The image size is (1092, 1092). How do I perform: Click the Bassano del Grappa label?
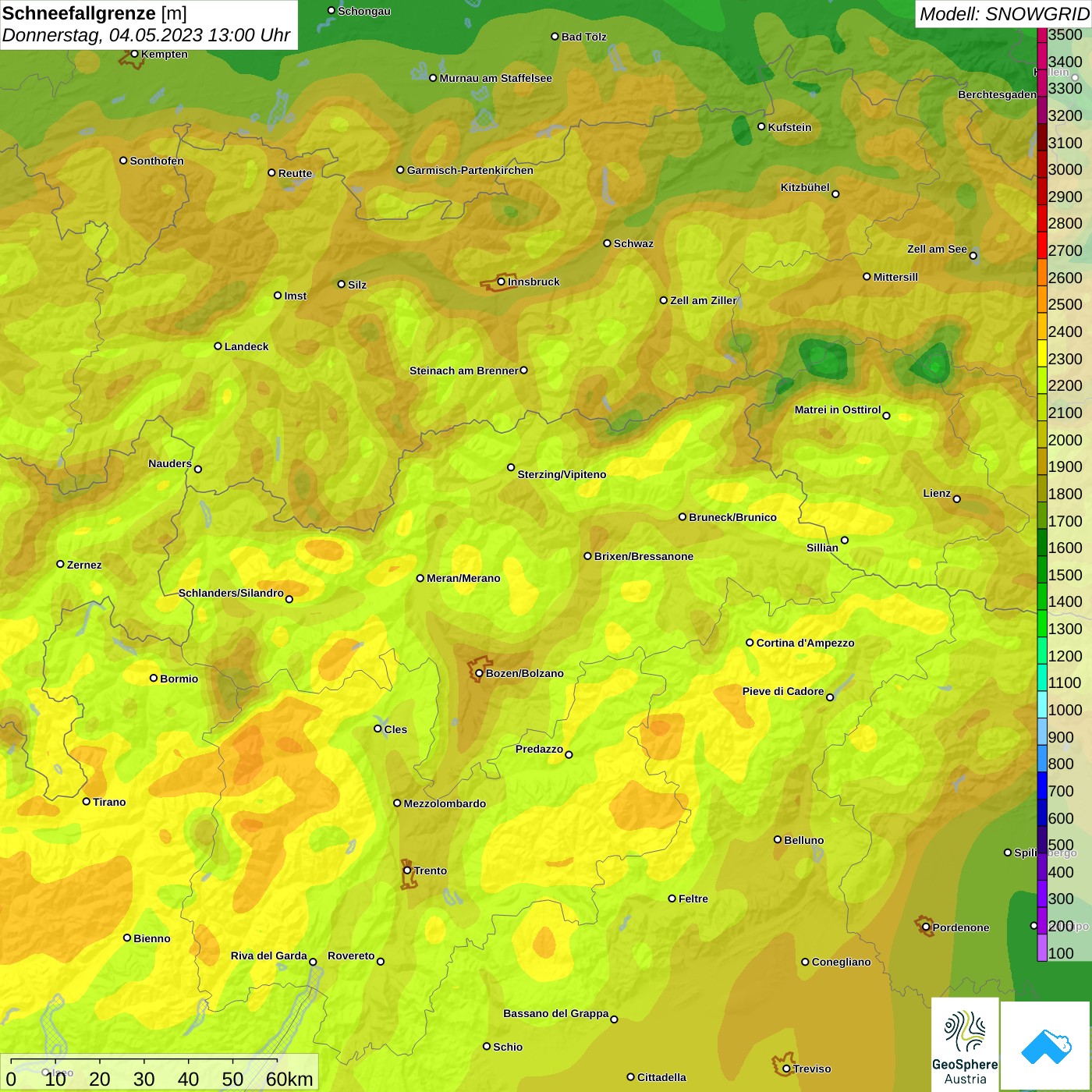555,1013
